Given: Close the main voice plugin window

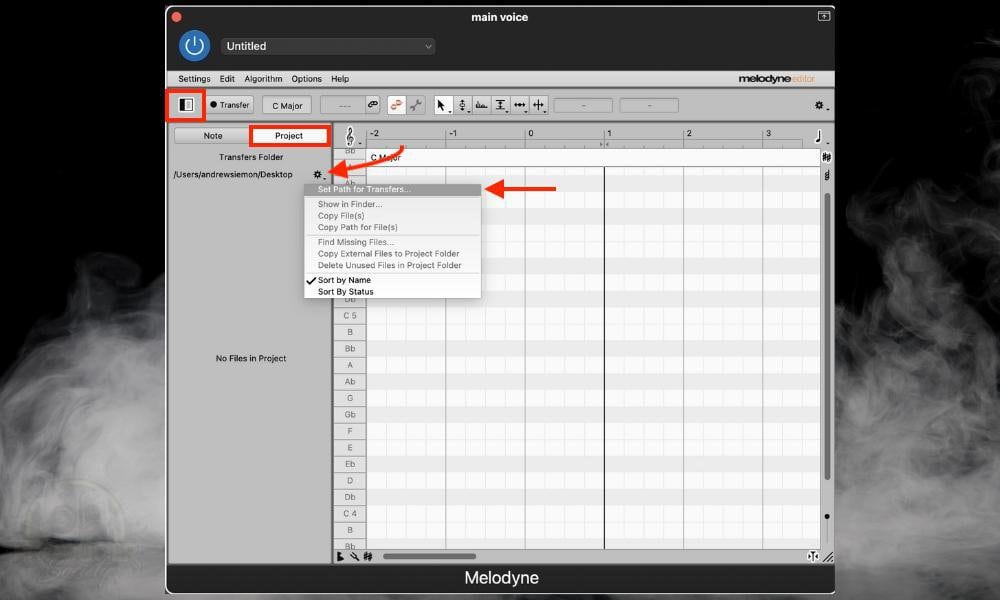Looking at the screenshot, I should click(x=177, y=17).
